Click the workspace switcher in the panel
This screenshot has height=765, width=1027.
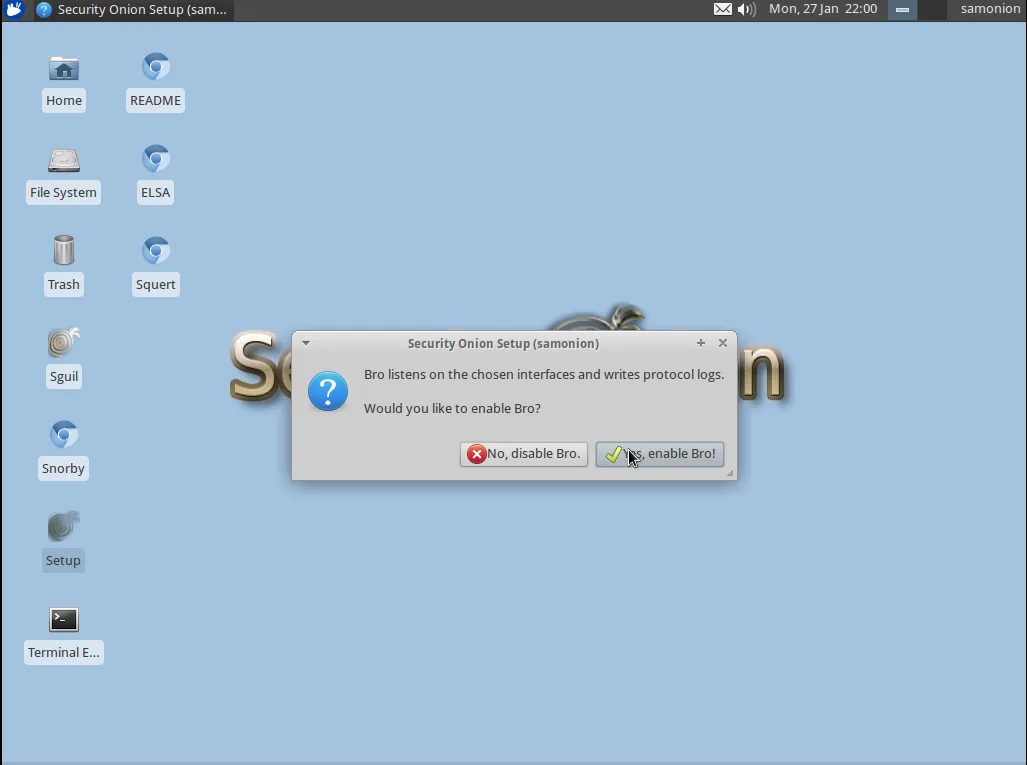click(917, 10)
